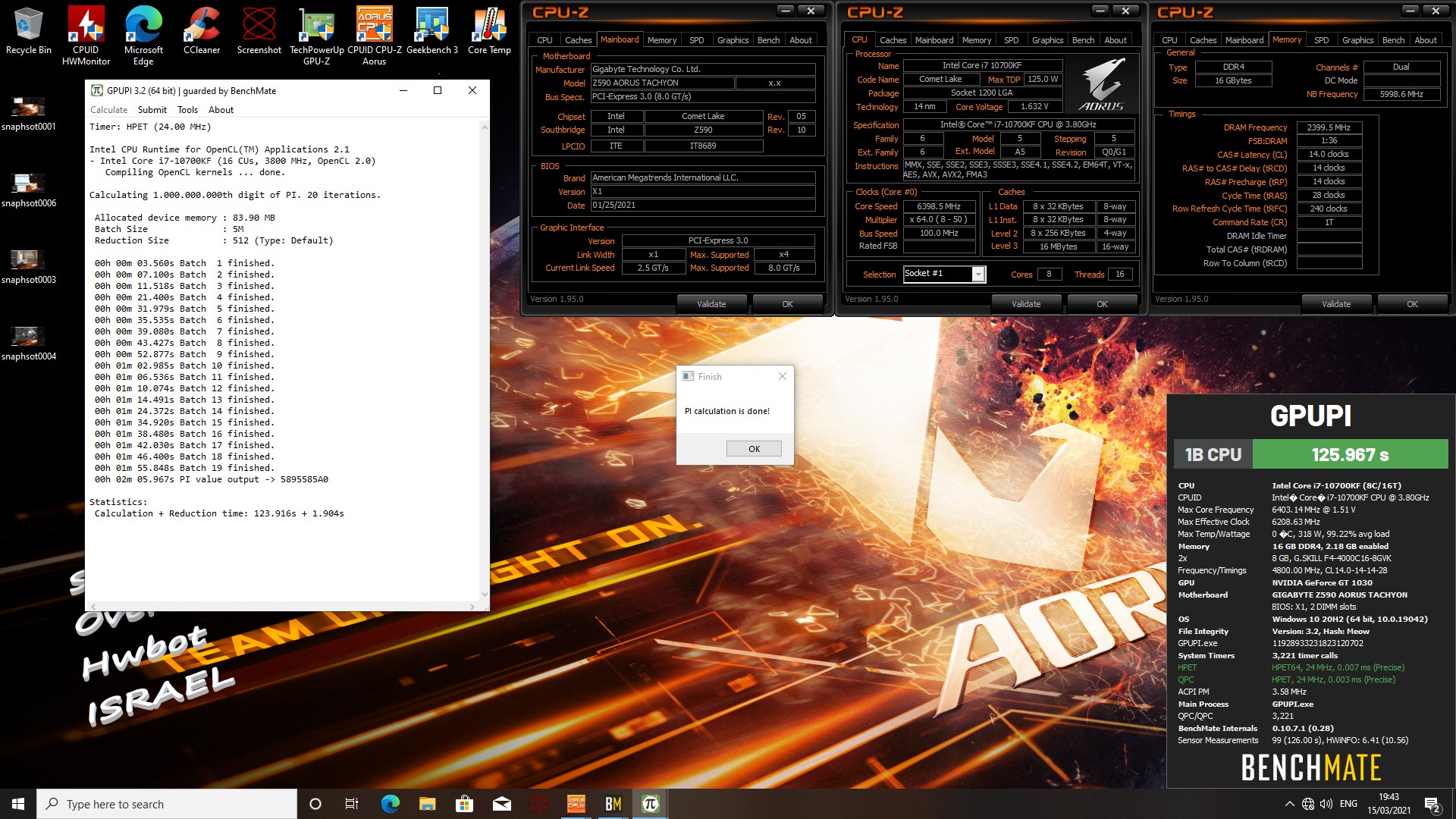This screenshot has width=1456, height=819.
Task: Switch to CPU-Z Aorus taskbar icon
Action: click(576, 804)
